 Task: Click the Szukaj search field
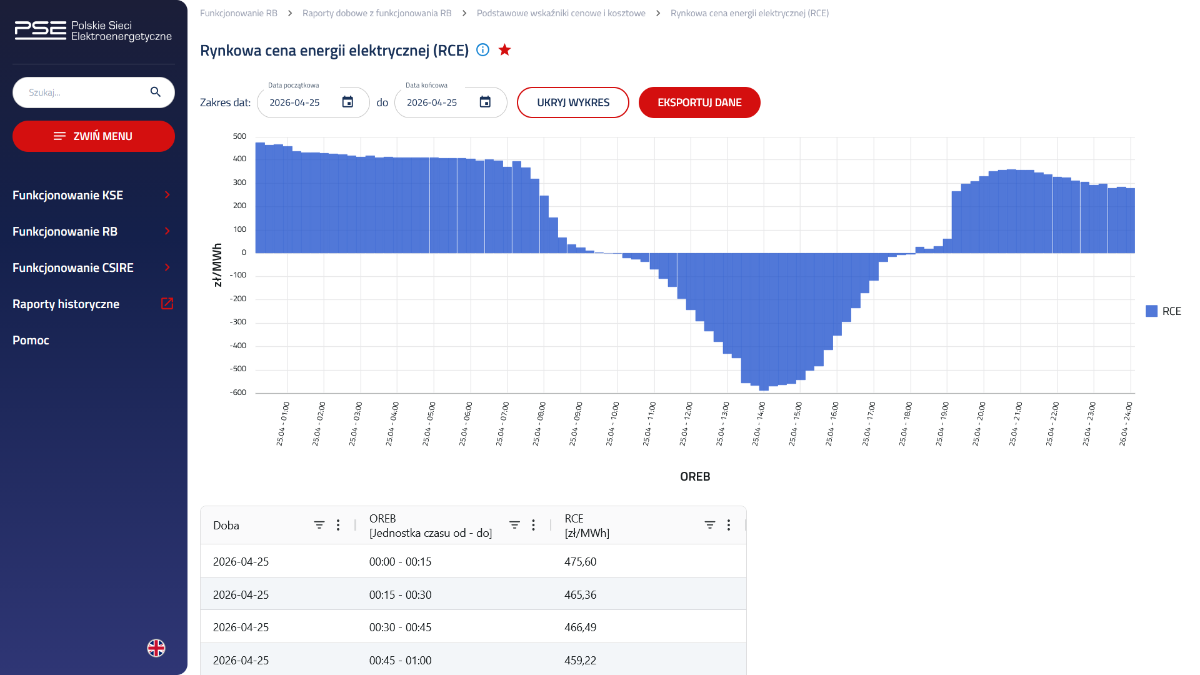[x=80, y=92]
